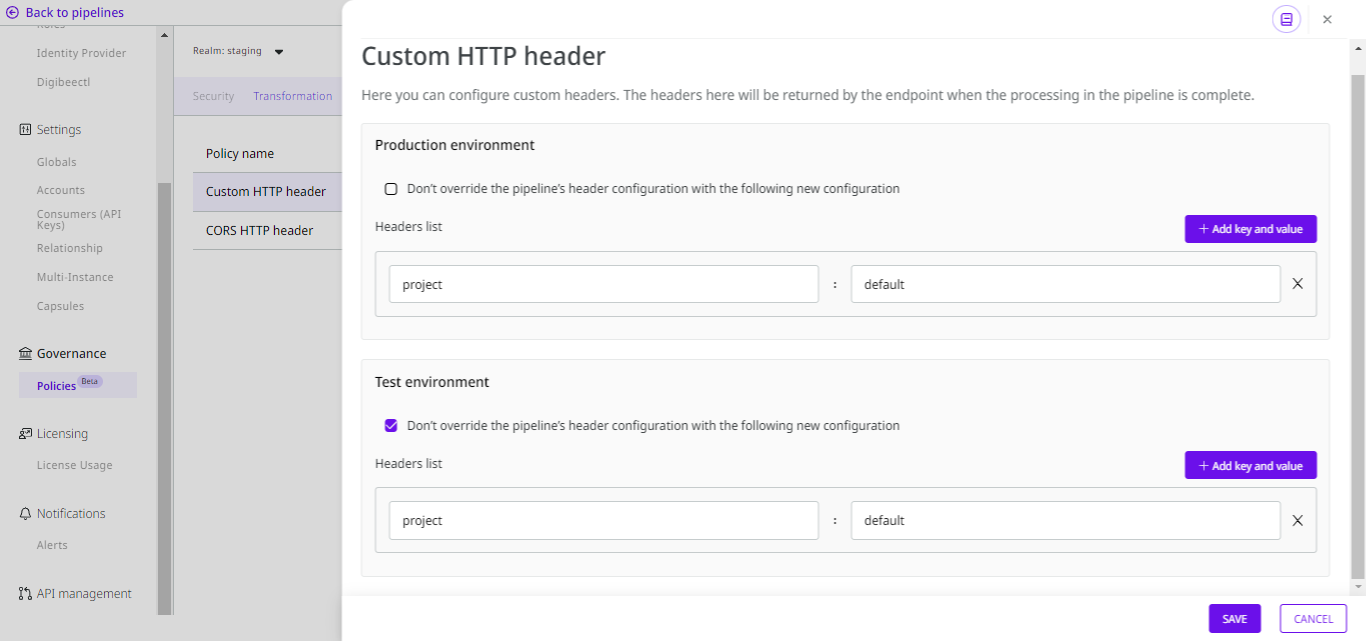Switch to the Security tab
The width and height of the screenshot is (1366, 641).
point(213,97)
